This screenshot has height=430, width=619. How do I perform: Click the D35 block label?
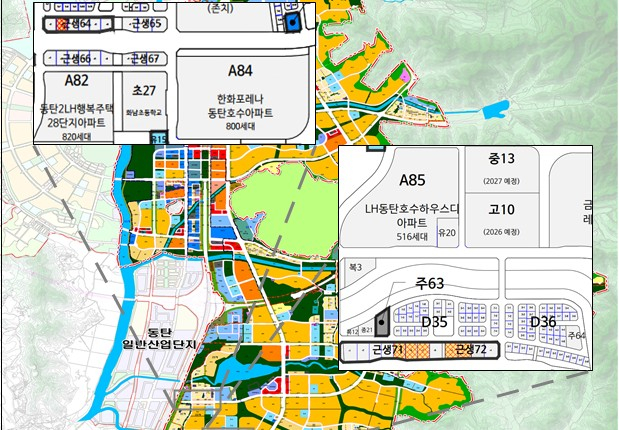(434, 322)
